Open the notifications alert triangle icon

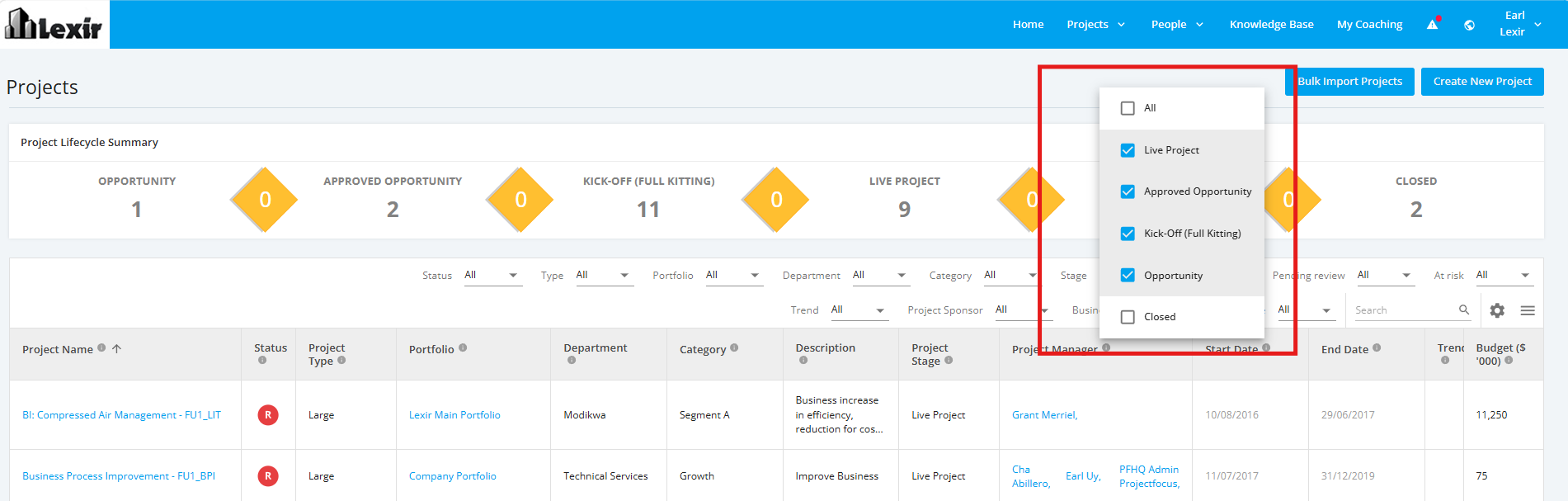(x=1433, y=24)
